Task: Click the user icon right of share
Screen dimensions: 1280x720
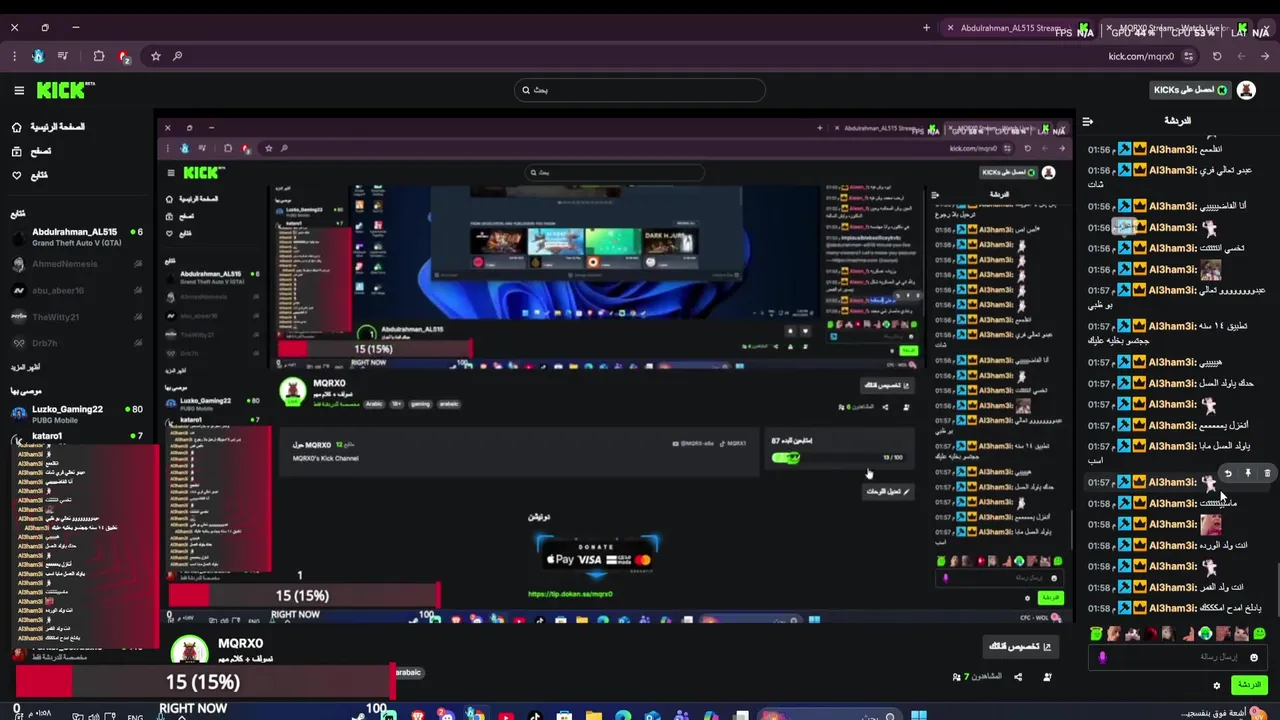Action: click(x=1047, y=677)
